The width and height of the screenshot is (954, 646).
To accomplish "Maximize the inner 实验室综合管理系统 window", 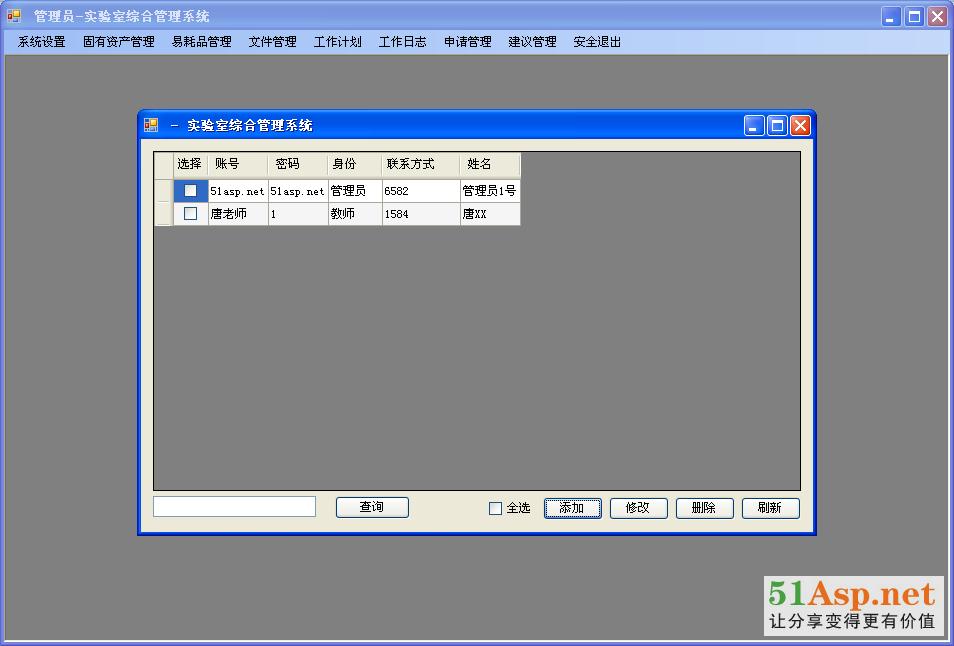I will [777, 126].
